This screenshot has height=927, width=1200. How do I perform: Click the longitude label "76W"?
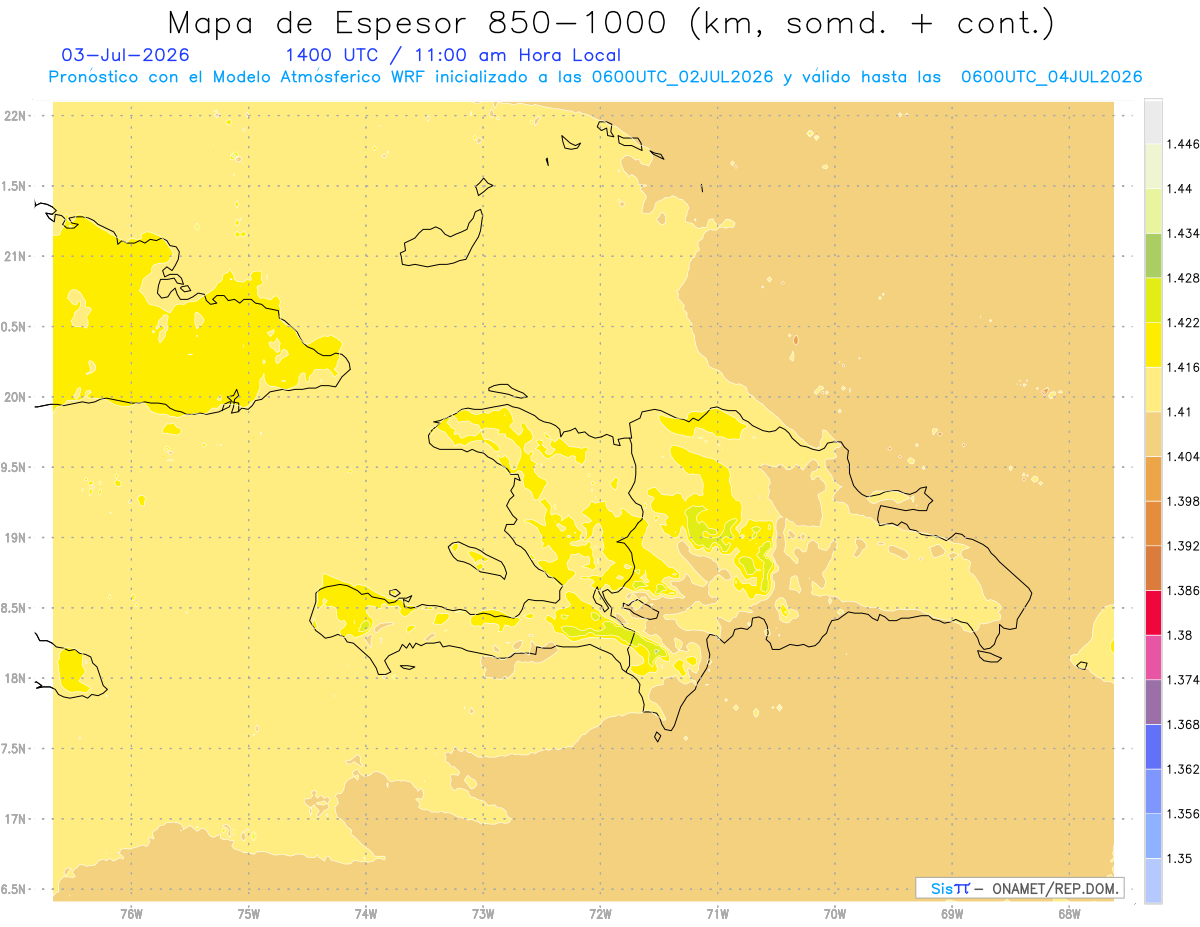click(131, 913)
